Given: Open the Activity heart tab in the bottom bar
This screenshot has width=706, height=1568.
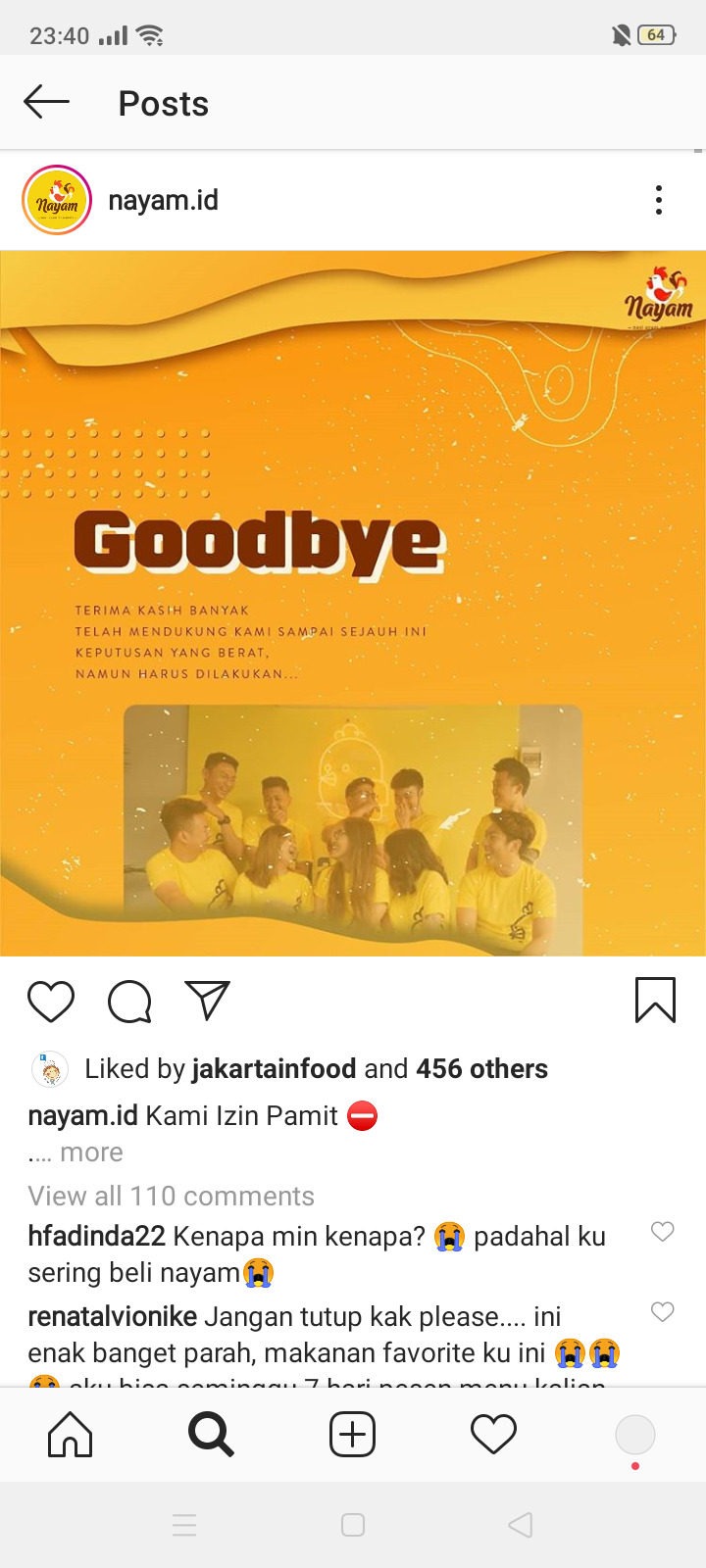Looking at the screenshot, I should [494, 1435].
